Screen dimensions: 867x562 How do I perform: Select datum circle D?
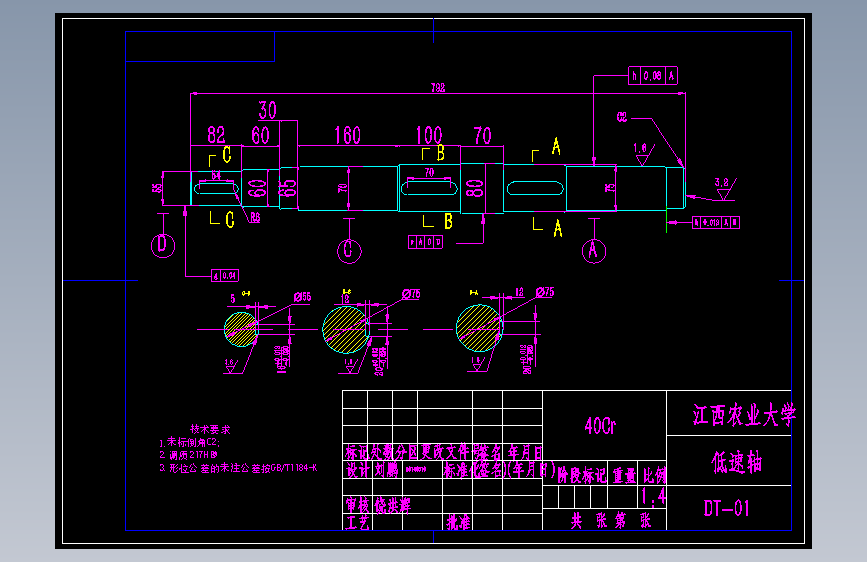click(163, 246)
